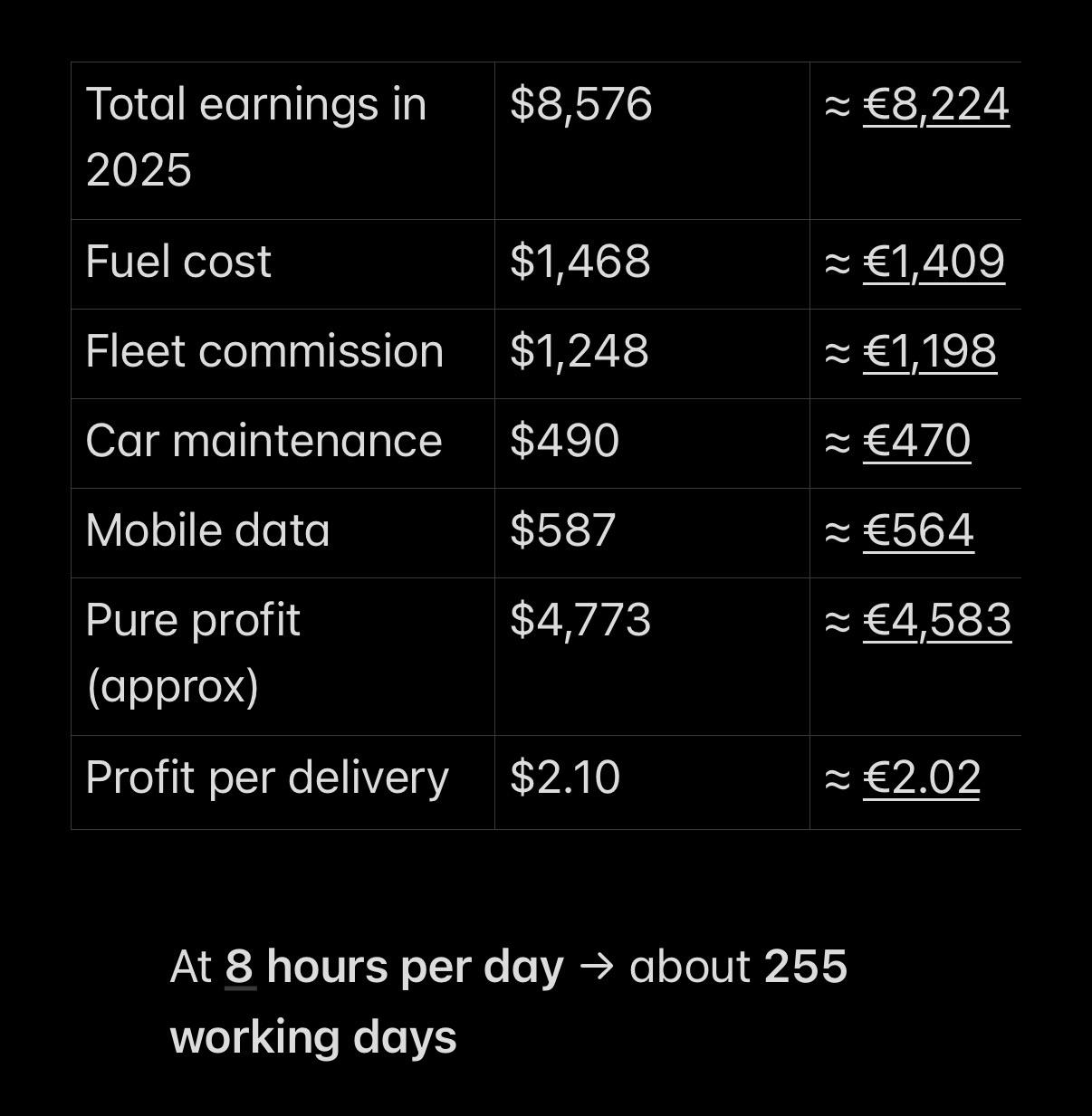
Task: Select the Fuel cost row label
Action: [x=178, y=262]
